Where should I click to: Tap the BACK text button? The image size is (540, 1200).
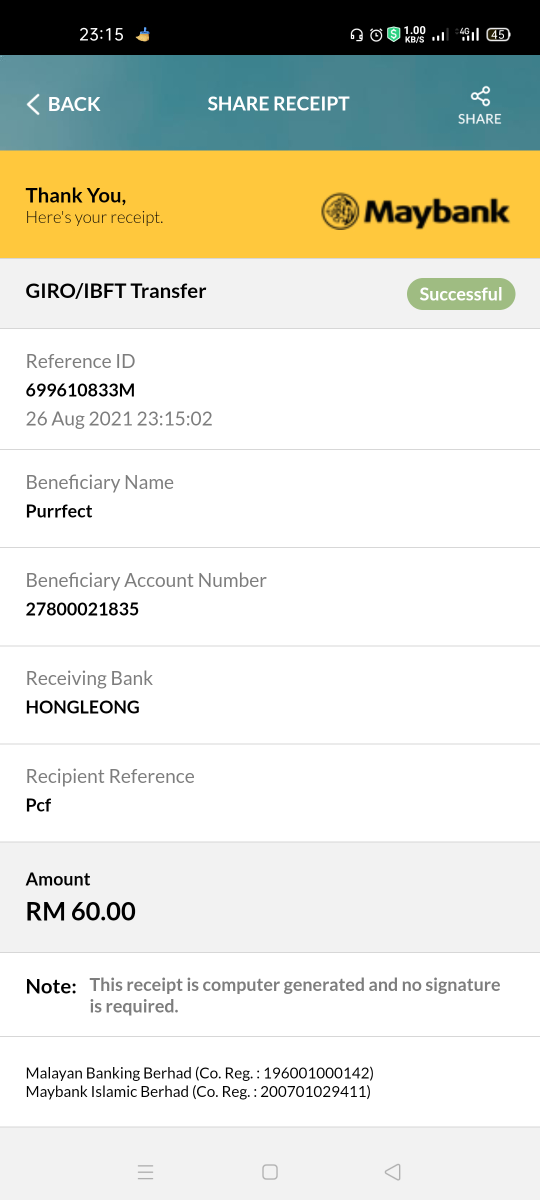74,104
